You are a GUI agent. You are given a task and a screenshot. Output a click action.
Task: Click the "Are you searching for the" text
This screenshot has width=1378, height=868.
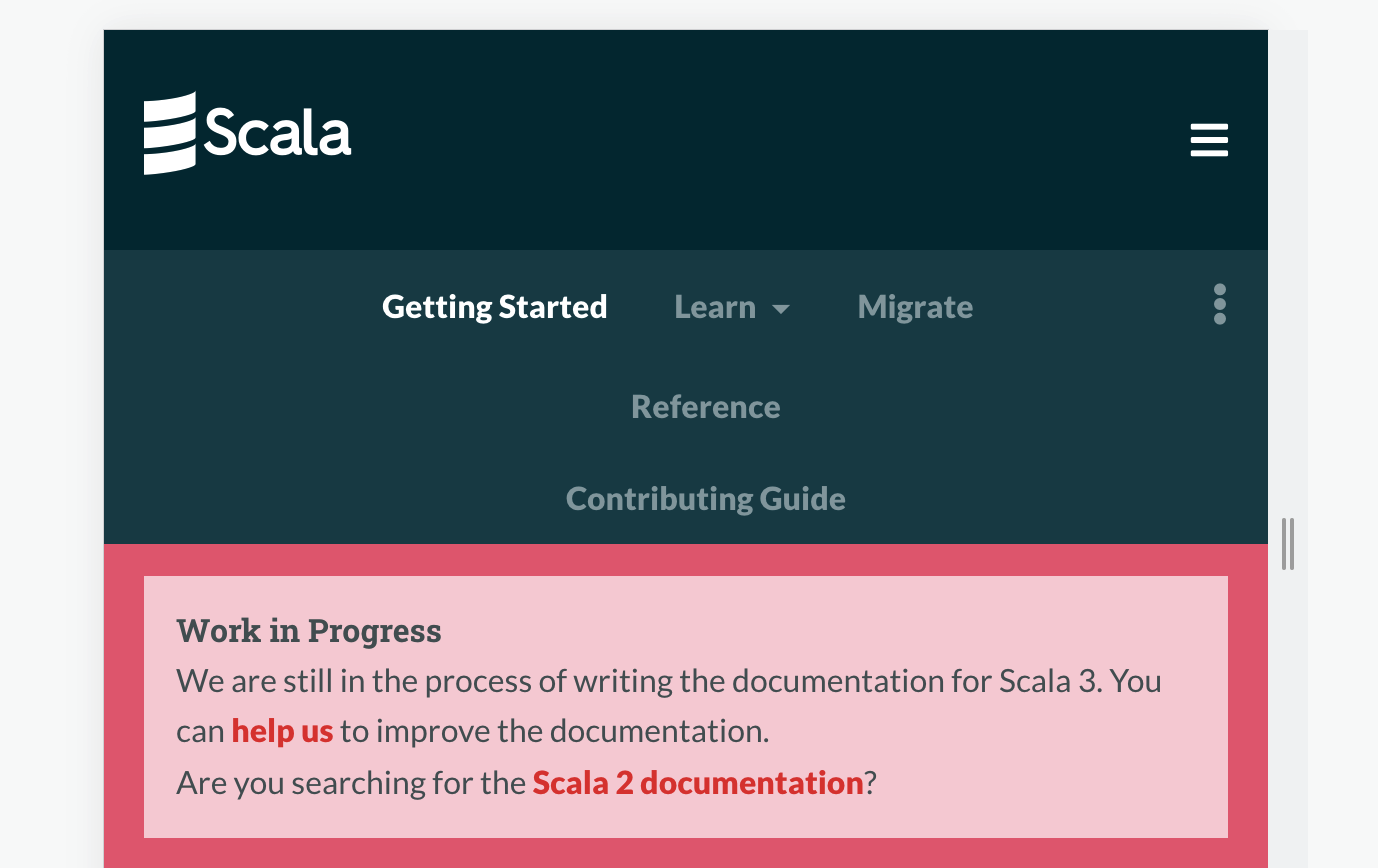(351, 782)
